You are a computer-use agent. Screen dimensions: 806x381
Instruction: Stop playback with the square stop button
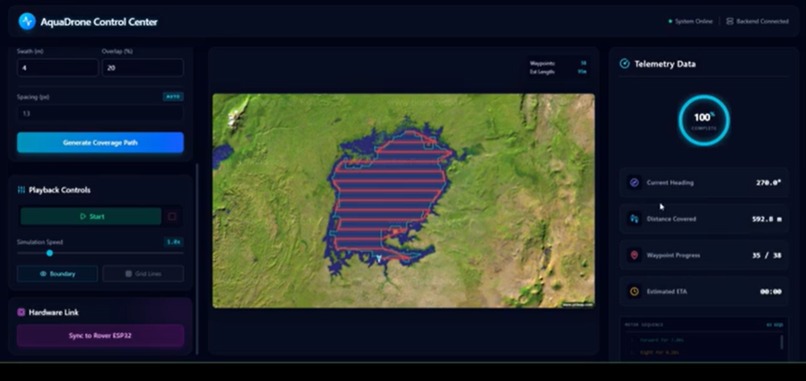pos(172,216)
